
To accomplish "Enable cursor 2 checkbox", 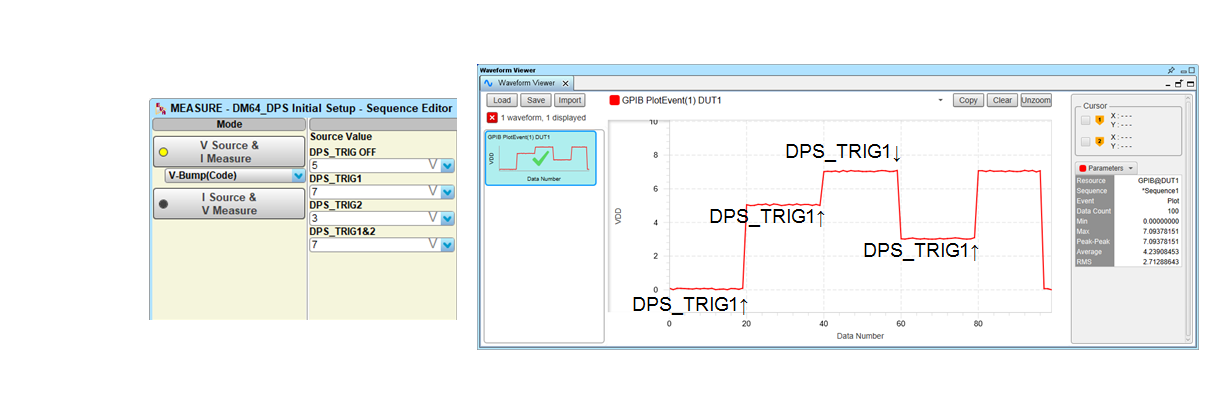I will click(1085, 141).
